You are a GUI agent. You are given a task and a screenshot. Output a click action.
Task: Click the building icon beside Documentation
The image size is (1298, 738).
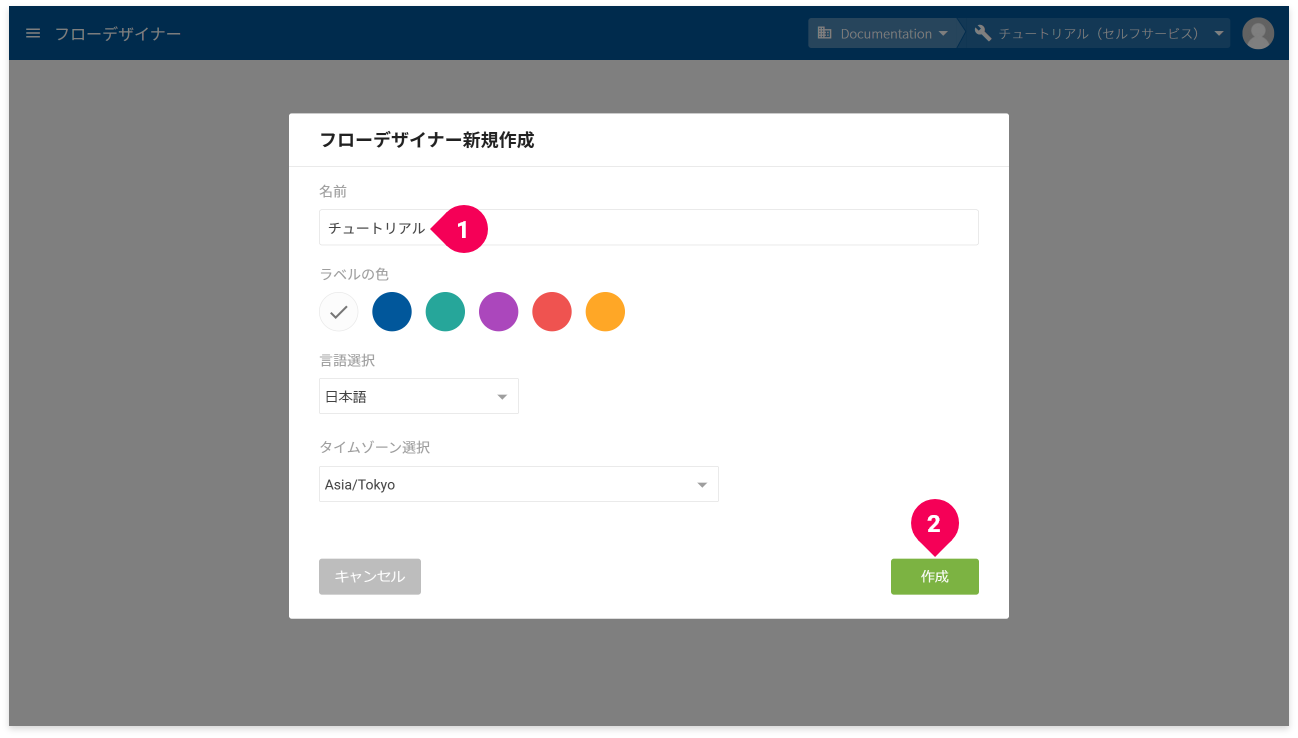pos(825,33)
